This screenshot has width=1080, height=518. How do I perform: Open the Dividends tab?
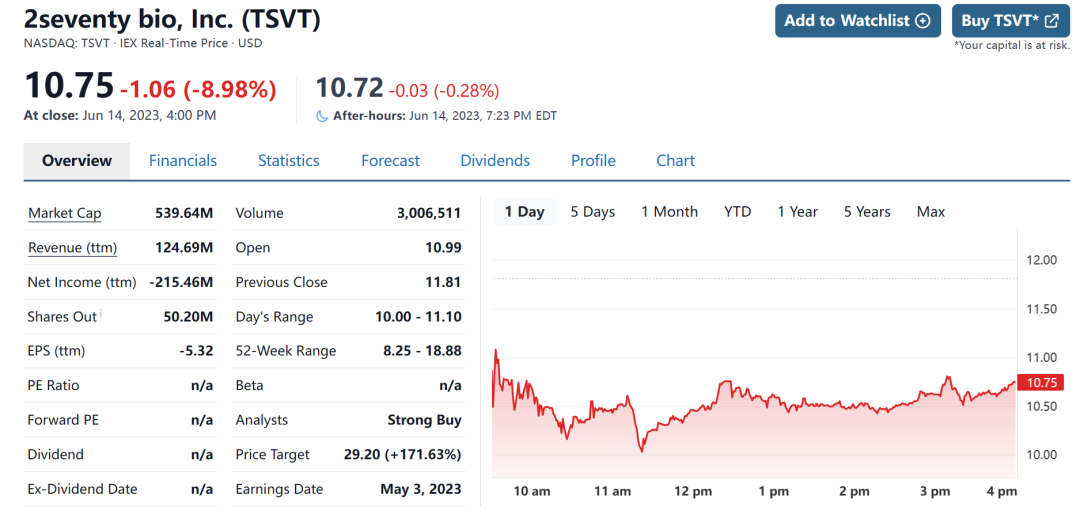pyautogui.click(x=495, y=161)
